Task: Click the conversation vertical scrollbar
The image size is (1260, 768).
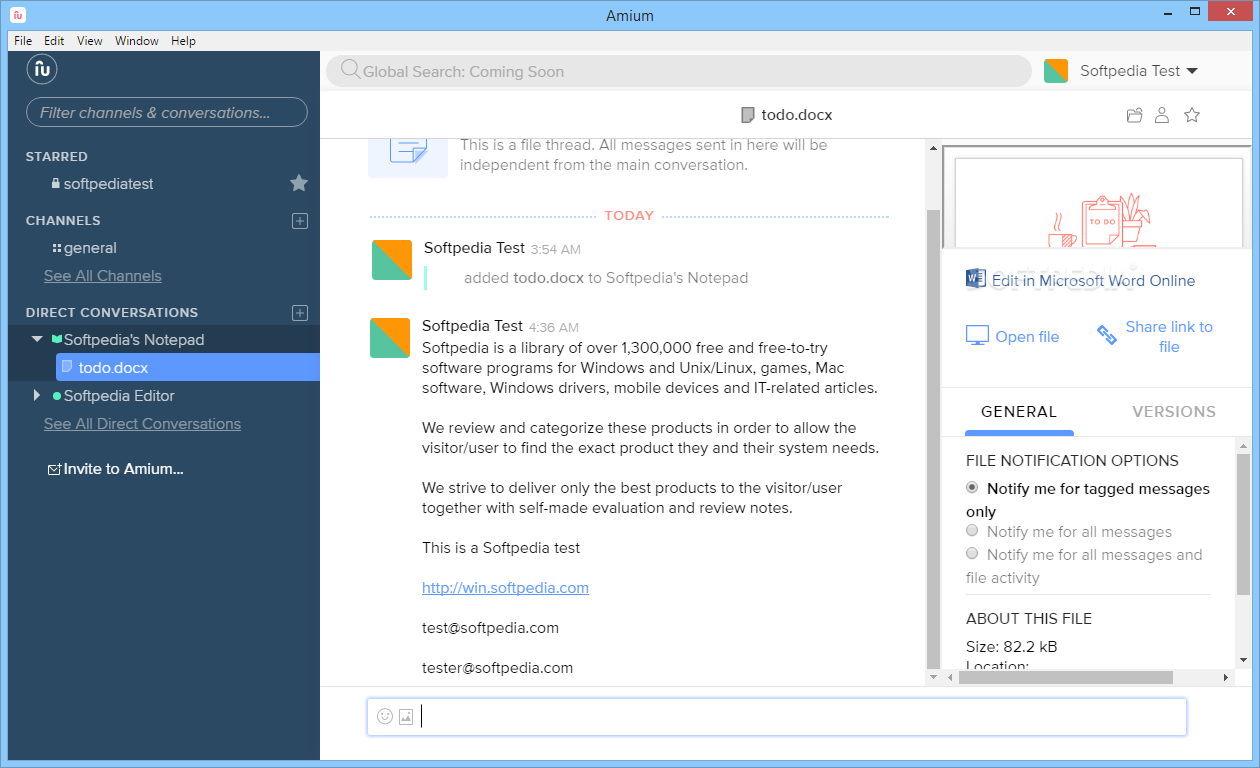Action: pyautogui.click(x=933, y=439)
